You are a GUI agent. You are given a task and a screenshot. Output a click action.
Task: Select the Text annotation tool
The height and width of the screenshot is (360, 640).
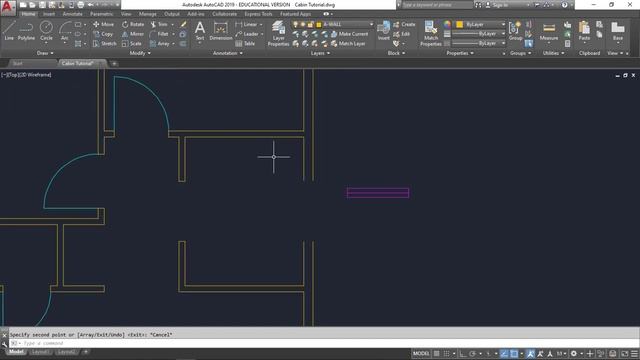[x=200, y=31]
